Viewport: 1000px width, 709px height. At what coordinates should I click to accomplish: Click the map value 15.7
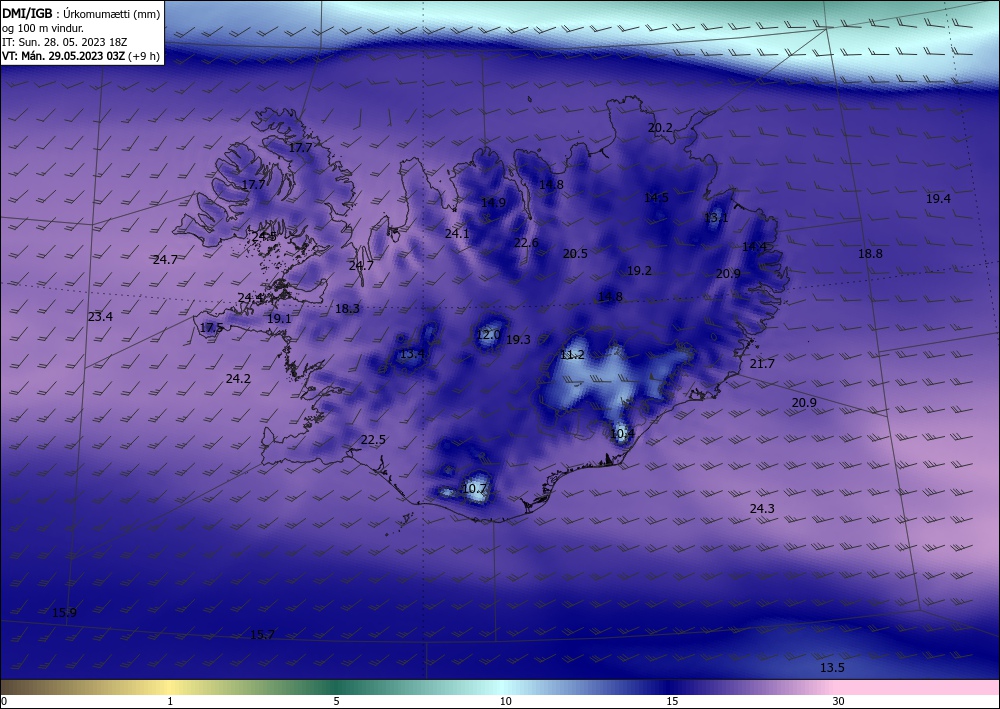[x=262, y=634]
